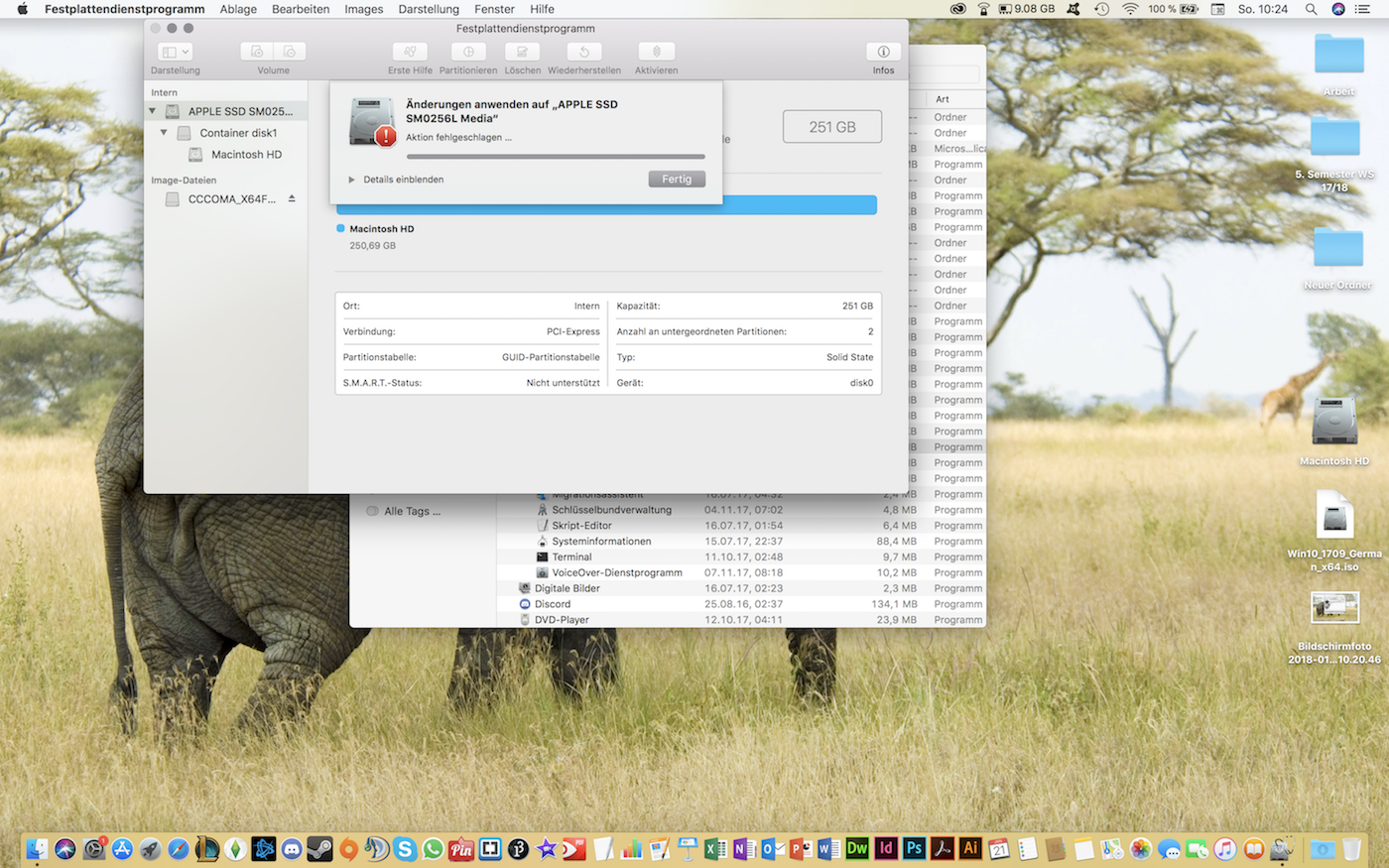
Task: Click the Löschen toolbar icon
Action: pyautogui.click(x=522, y=52)
